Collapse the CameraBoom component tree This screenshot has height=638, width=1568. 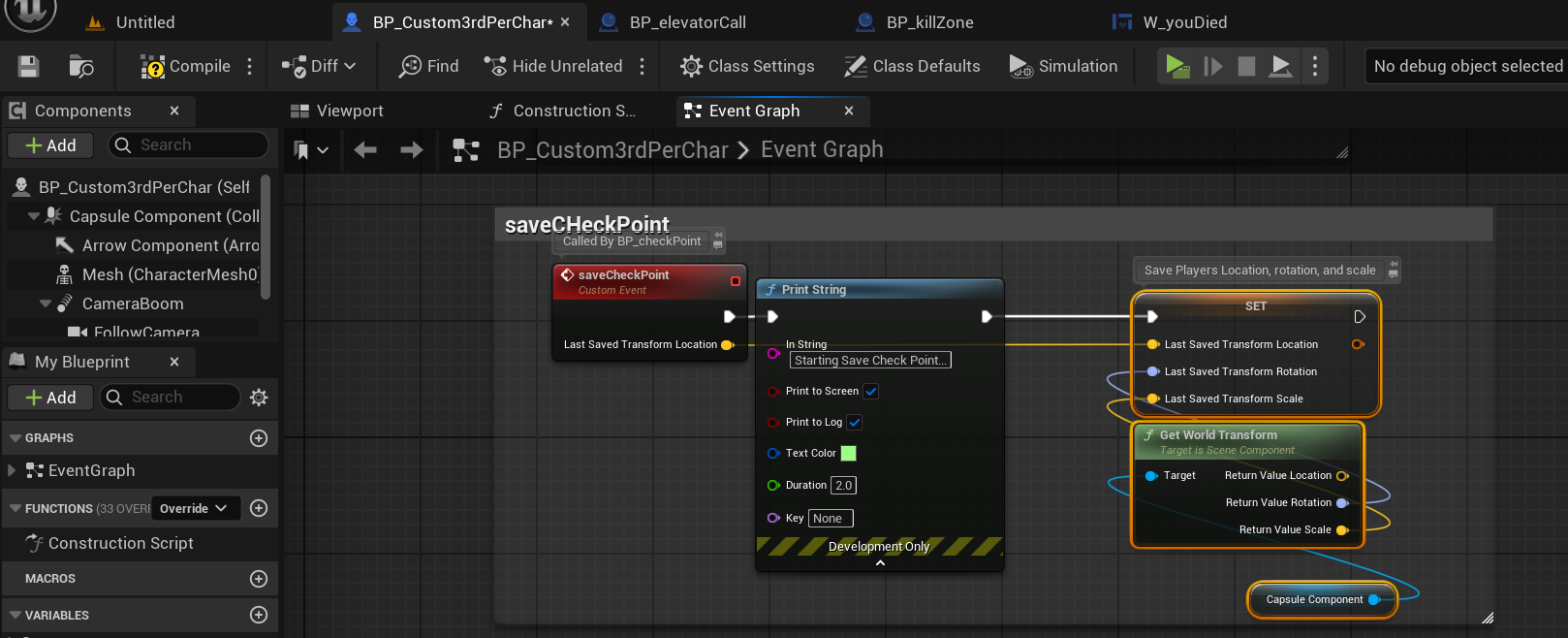click(46, 304)
